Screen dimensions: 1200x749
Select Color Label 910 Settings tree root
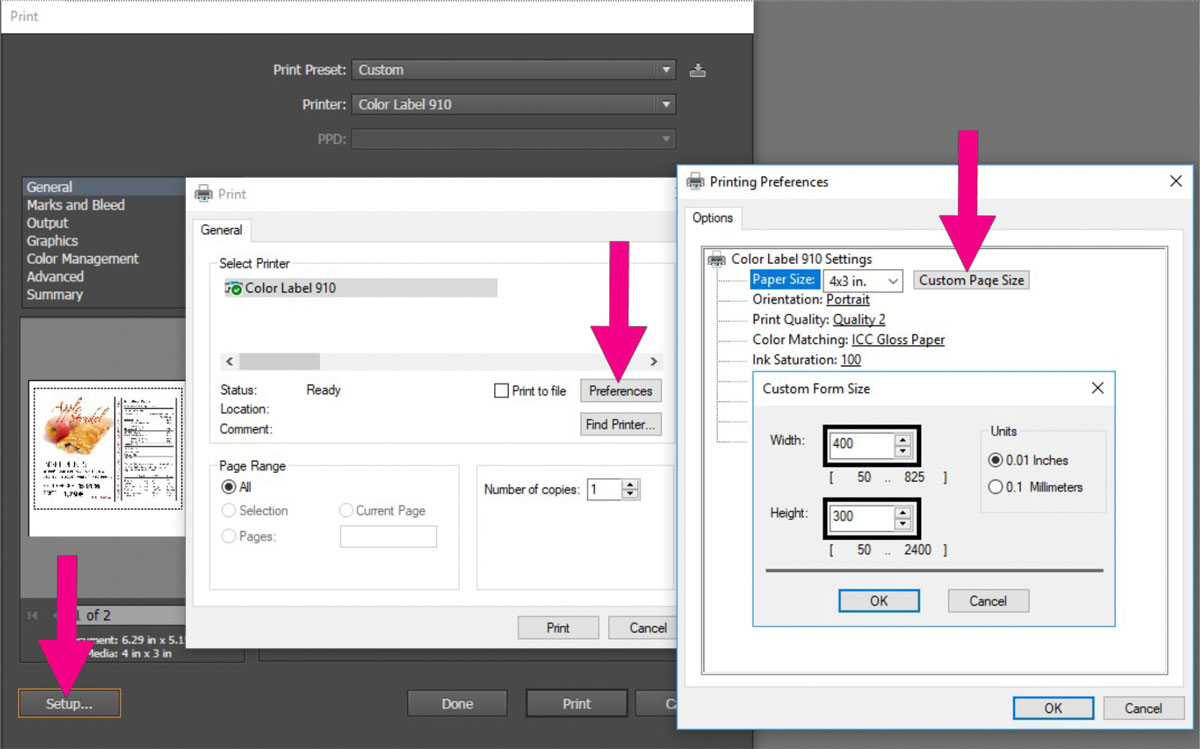tap(801, 259)
